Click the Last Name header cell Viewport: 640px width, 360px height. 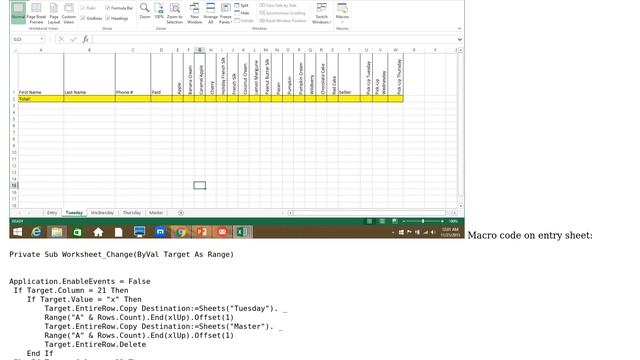tap(89, 74)
